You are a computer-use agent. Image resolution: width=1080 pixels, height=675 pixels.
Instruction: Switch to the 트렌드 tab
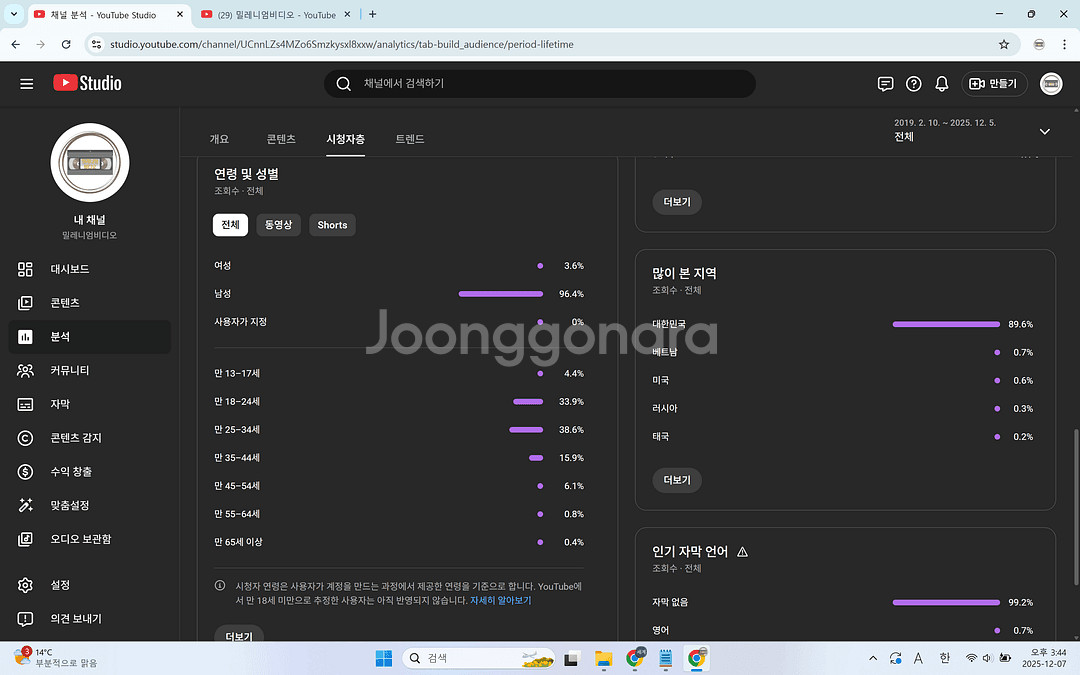[410, 139]
